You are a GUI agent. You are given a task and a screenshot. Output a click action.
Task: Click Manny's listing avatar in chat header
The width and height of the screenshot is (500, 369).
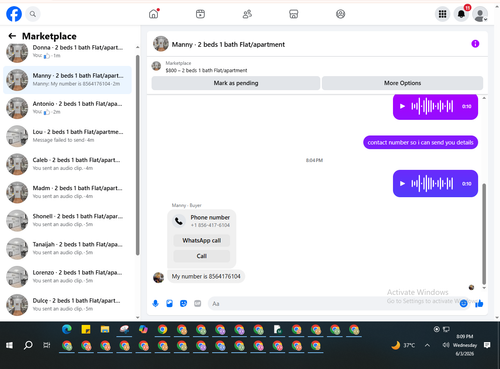pyautogui.click(x=161, y=44)
